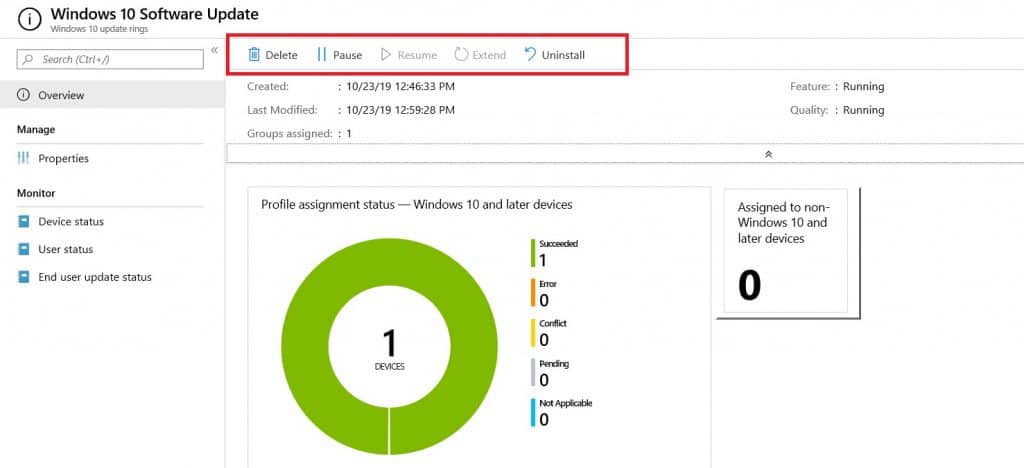
Task: Click the Overview info icon in sidebar
Action: point(24,95)
